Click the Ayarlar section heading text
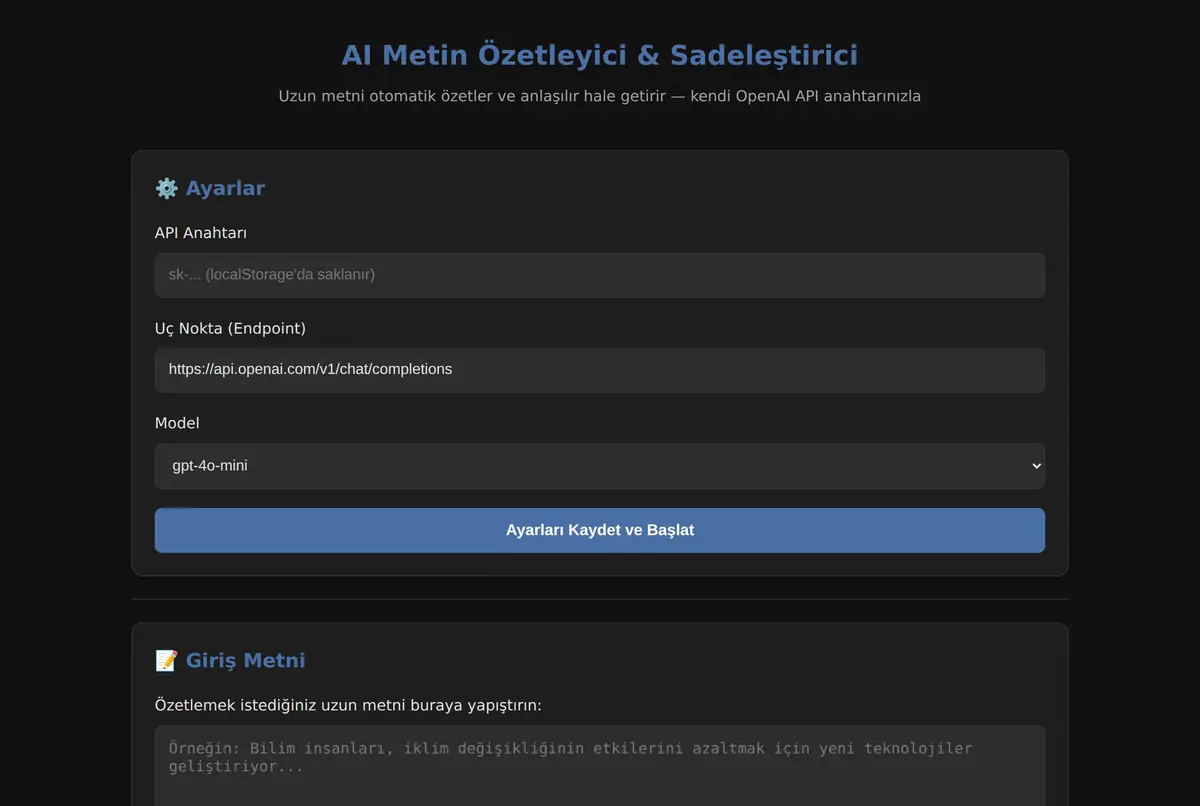1200x806 pixels. [225, 188]
